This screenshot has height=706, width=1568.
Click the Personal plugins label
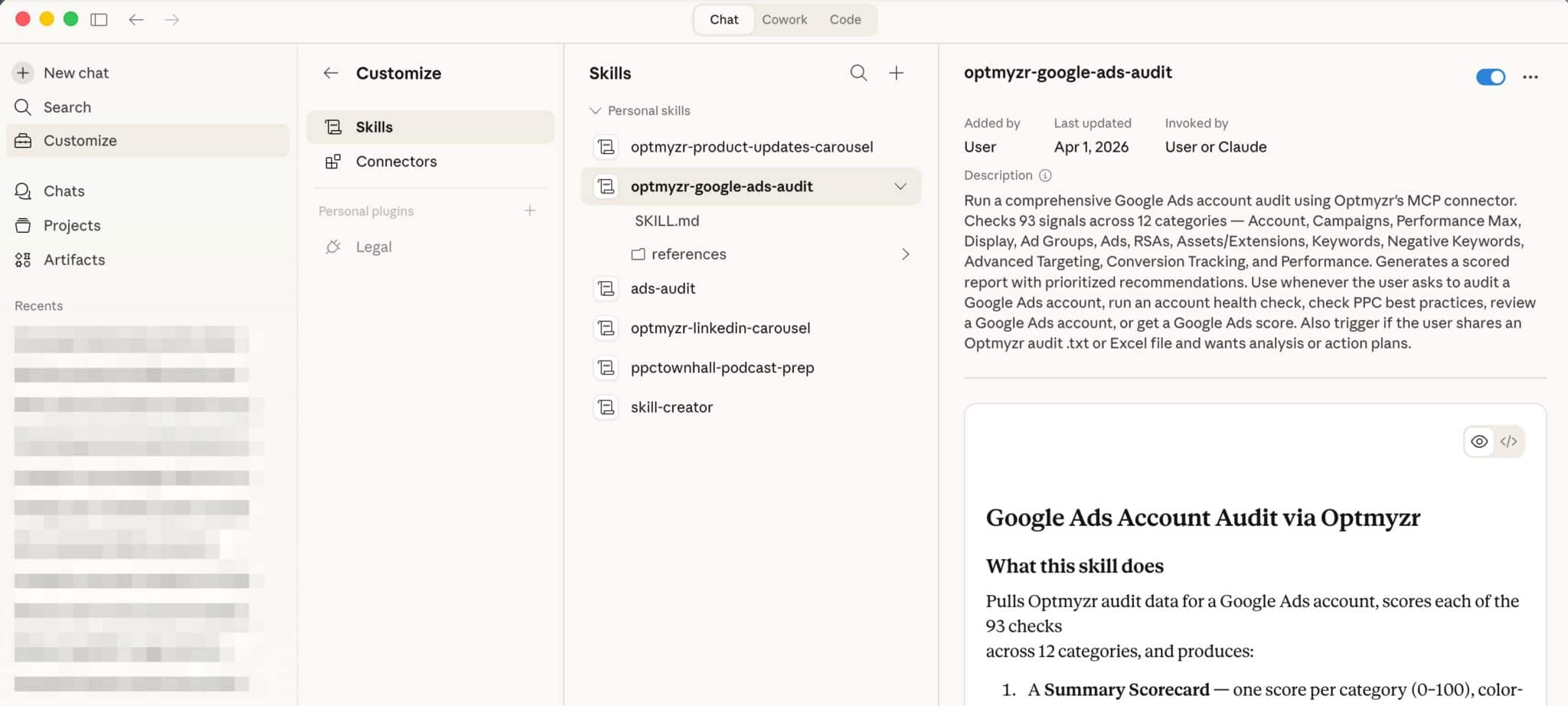click(x=366, y=211)
